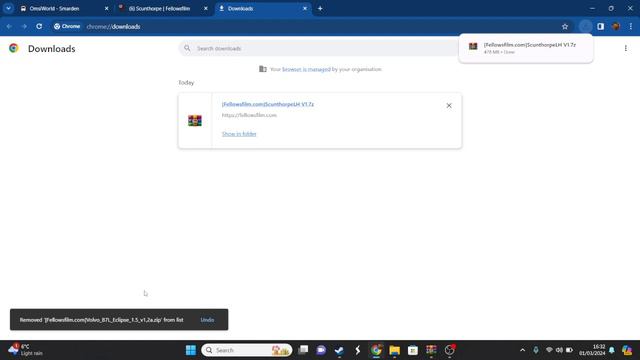Open the circular app with red badge
Image resolution: width=640 pixels, height=360 pixels.
pos(449,350)
